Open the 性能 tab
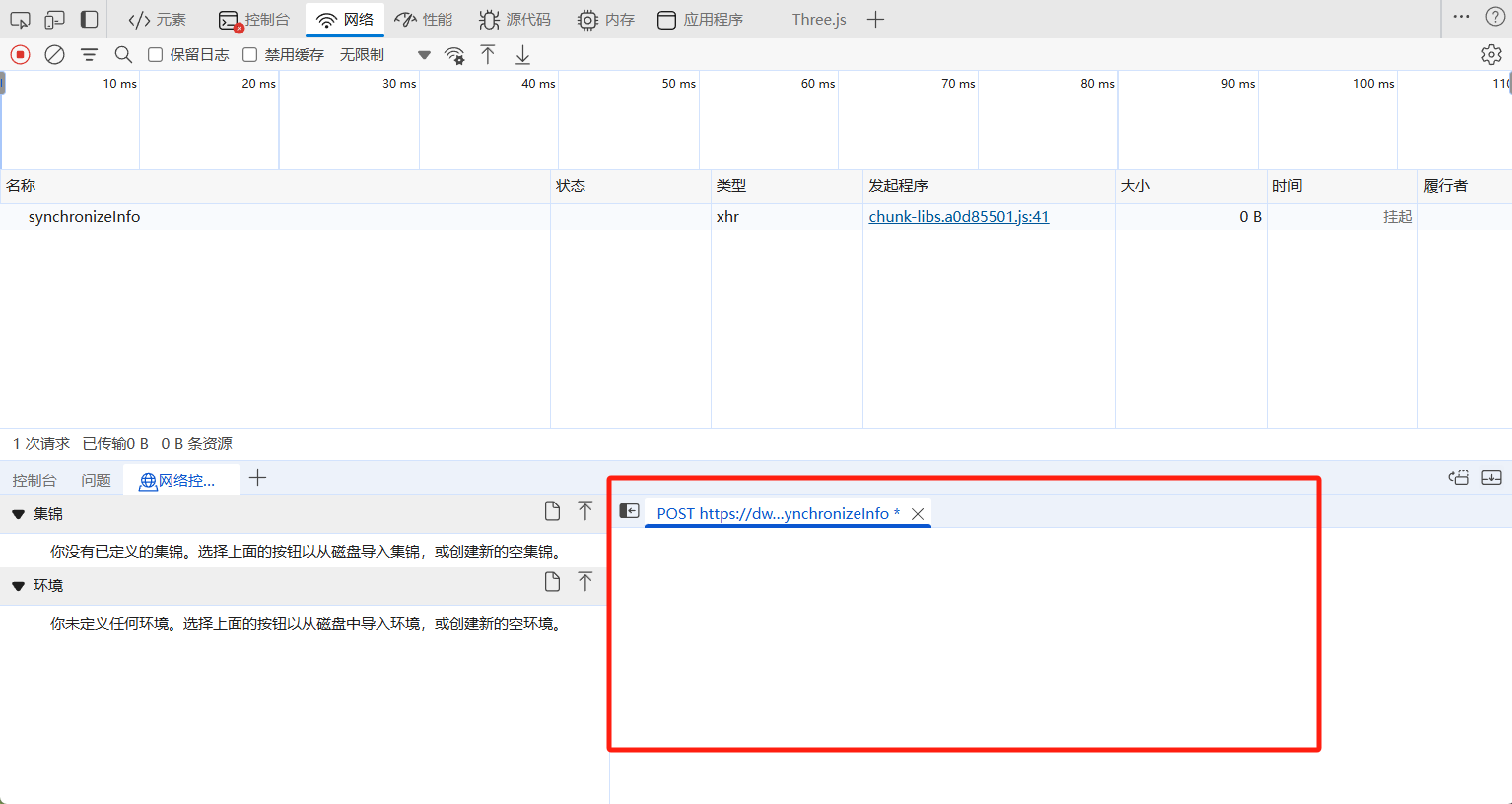1512x804 pixels. 424,20
